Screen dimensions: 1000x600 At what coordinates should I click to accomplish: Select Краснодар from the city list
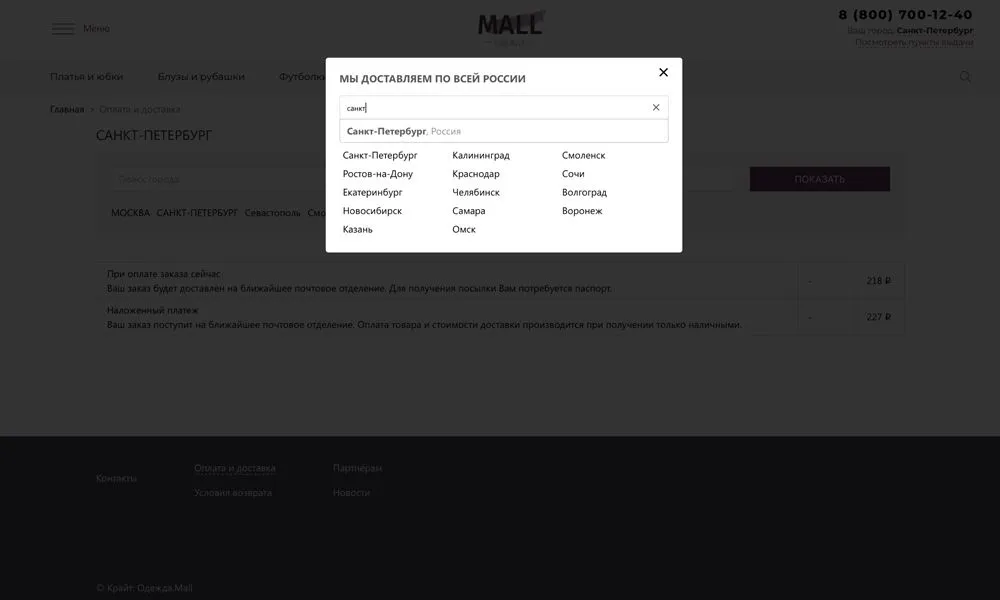pyautogui.click(x=477, y=173)
